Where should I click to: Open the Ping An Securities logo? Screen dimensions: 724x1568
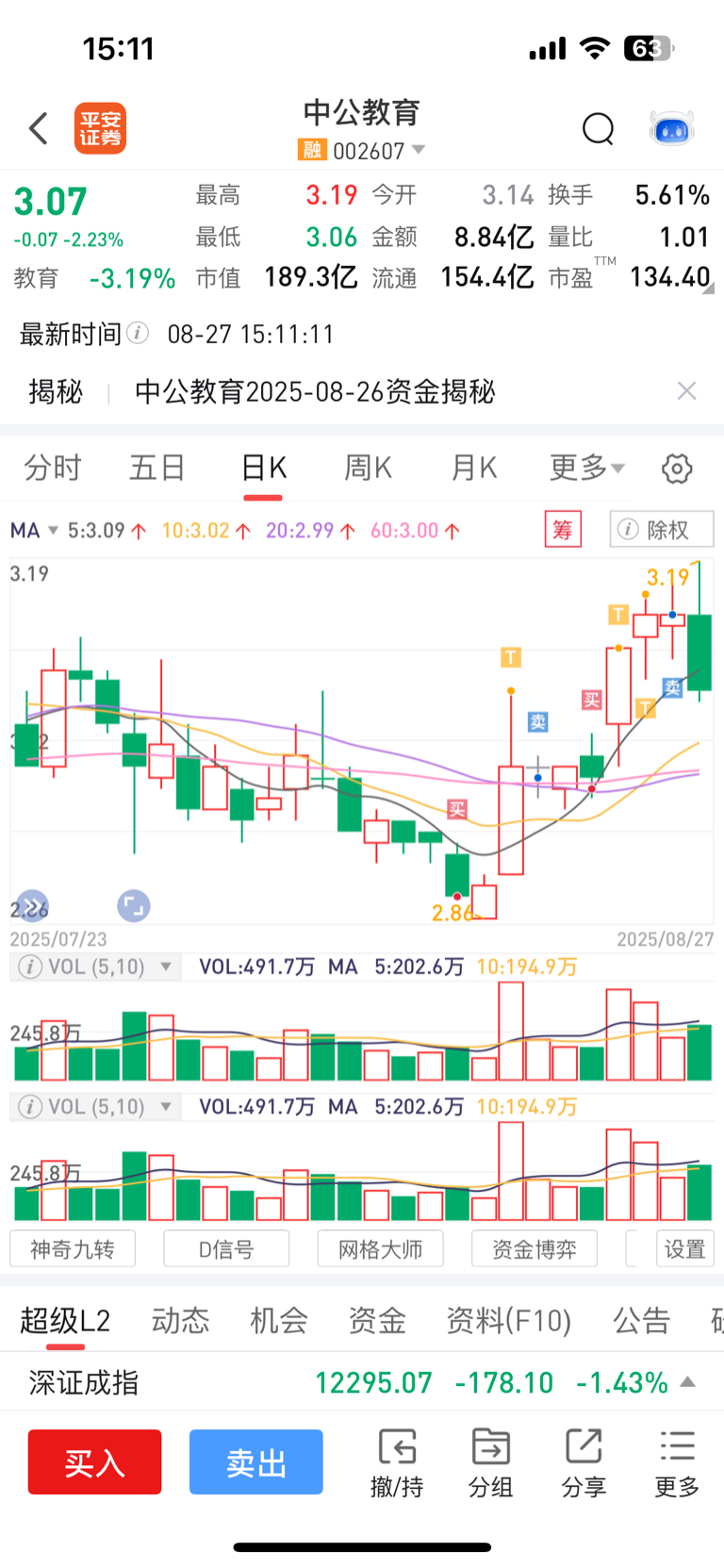pyautogui.click(x=100, y=128)
